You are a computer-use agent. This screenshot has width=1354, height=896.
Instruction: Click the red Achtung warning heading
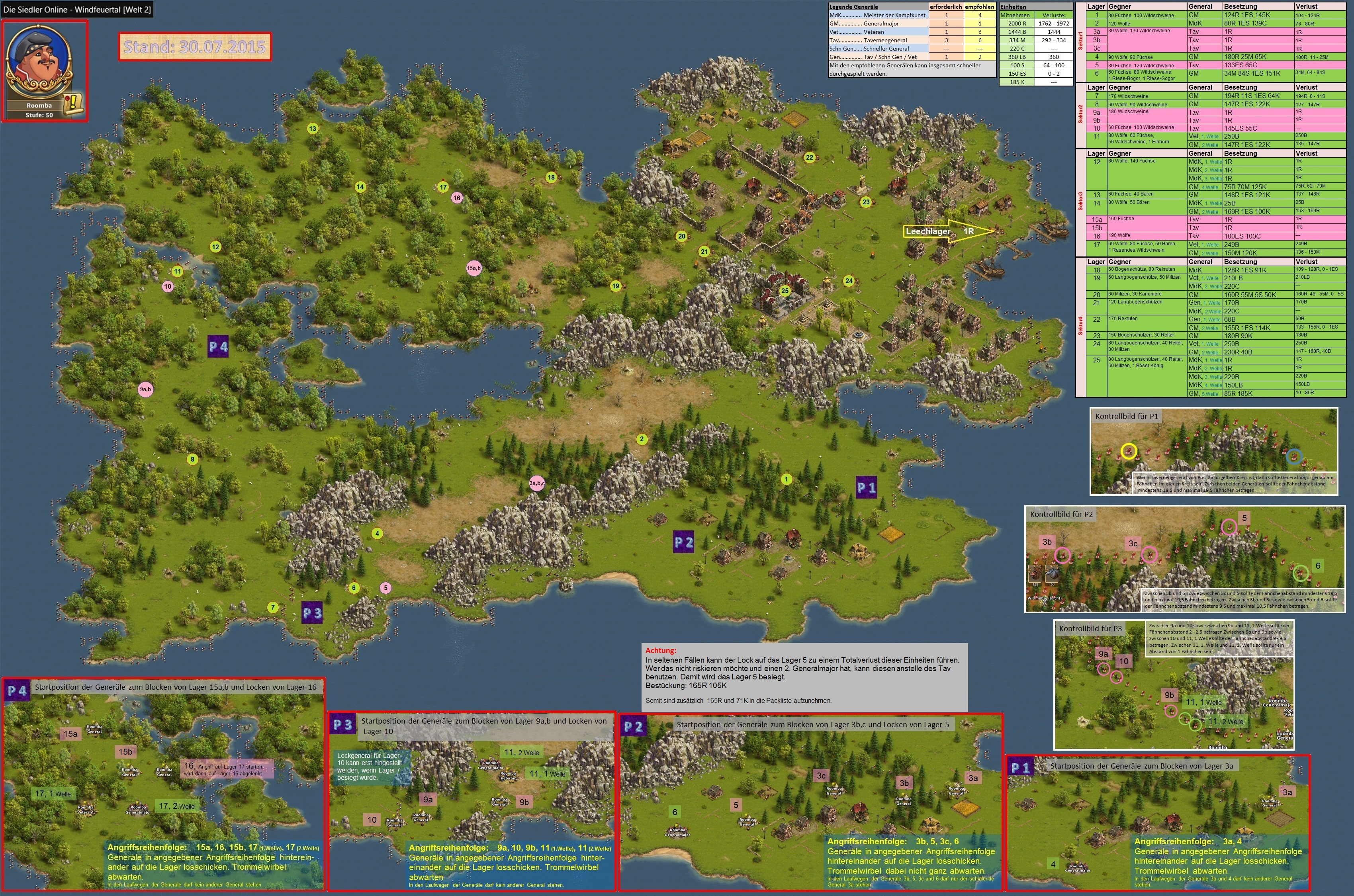coord(660,650)
